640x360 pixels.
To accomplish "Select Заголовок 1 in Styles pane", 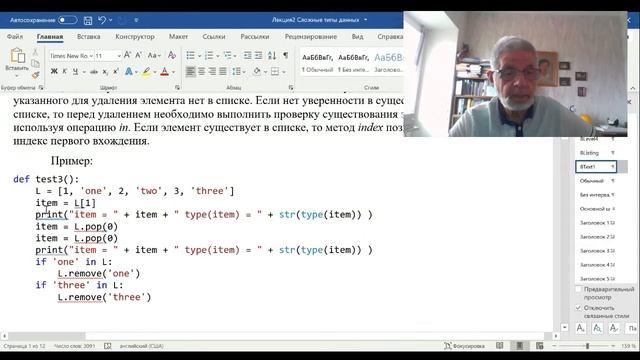I will tap(596, 223).
